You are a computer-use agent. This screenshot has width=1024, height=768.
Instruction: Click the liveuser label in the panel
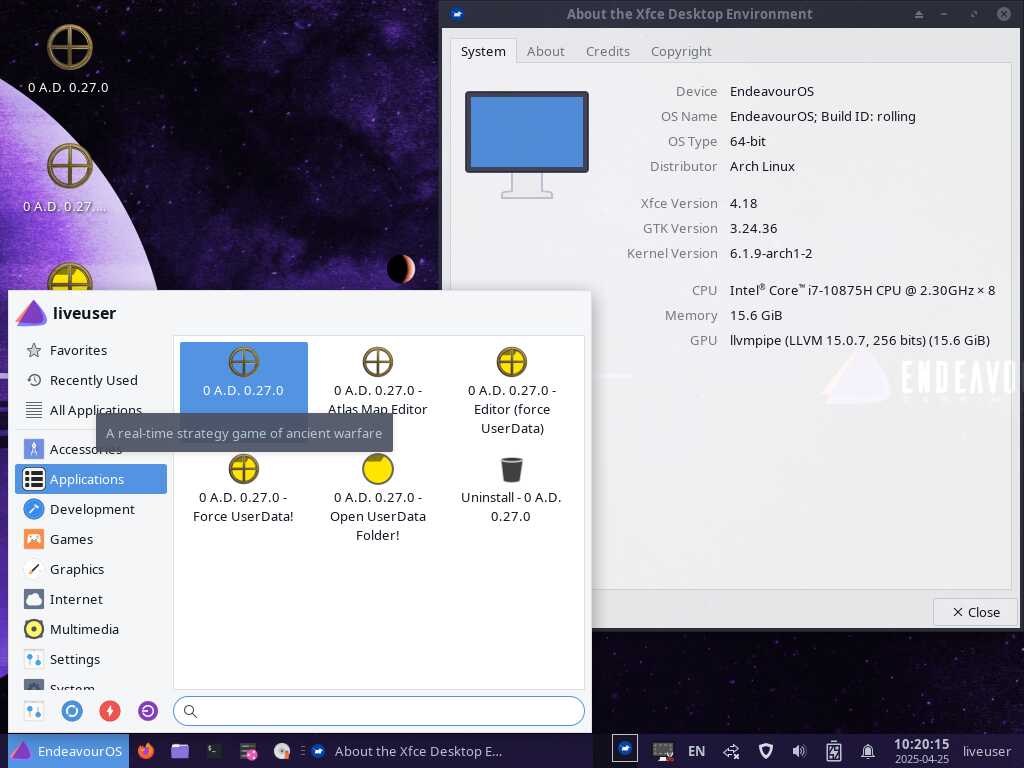coord(987,751)
